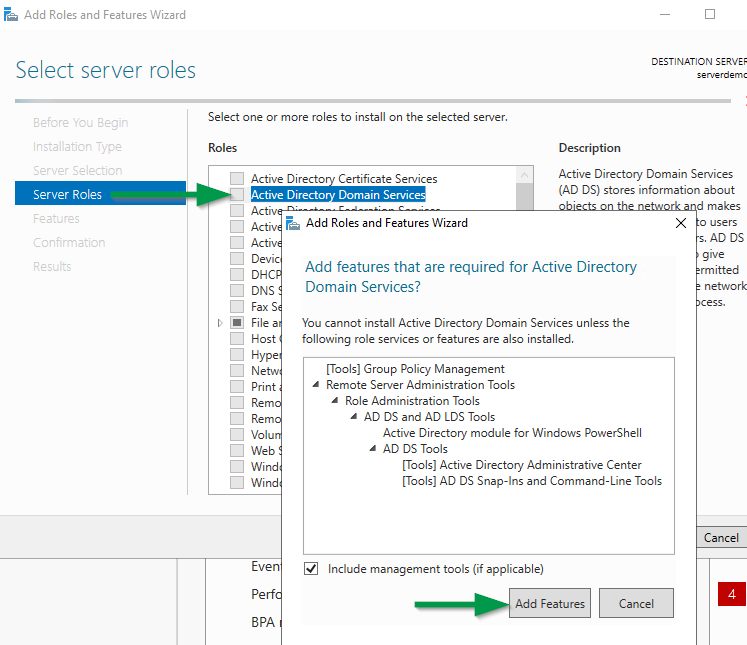Click the Add Features button
Viewport: 747px width, 645px height.
550,603
